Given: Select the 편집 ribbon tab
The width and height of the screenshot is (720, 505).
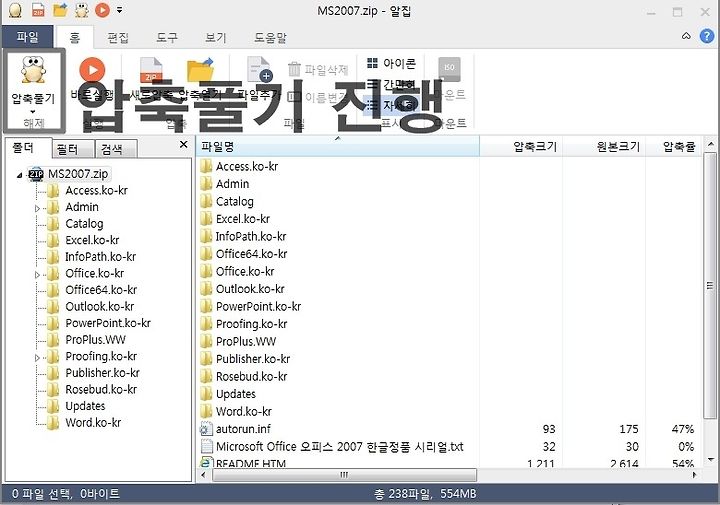Looking at the screenshot, I should pos(118,37).
